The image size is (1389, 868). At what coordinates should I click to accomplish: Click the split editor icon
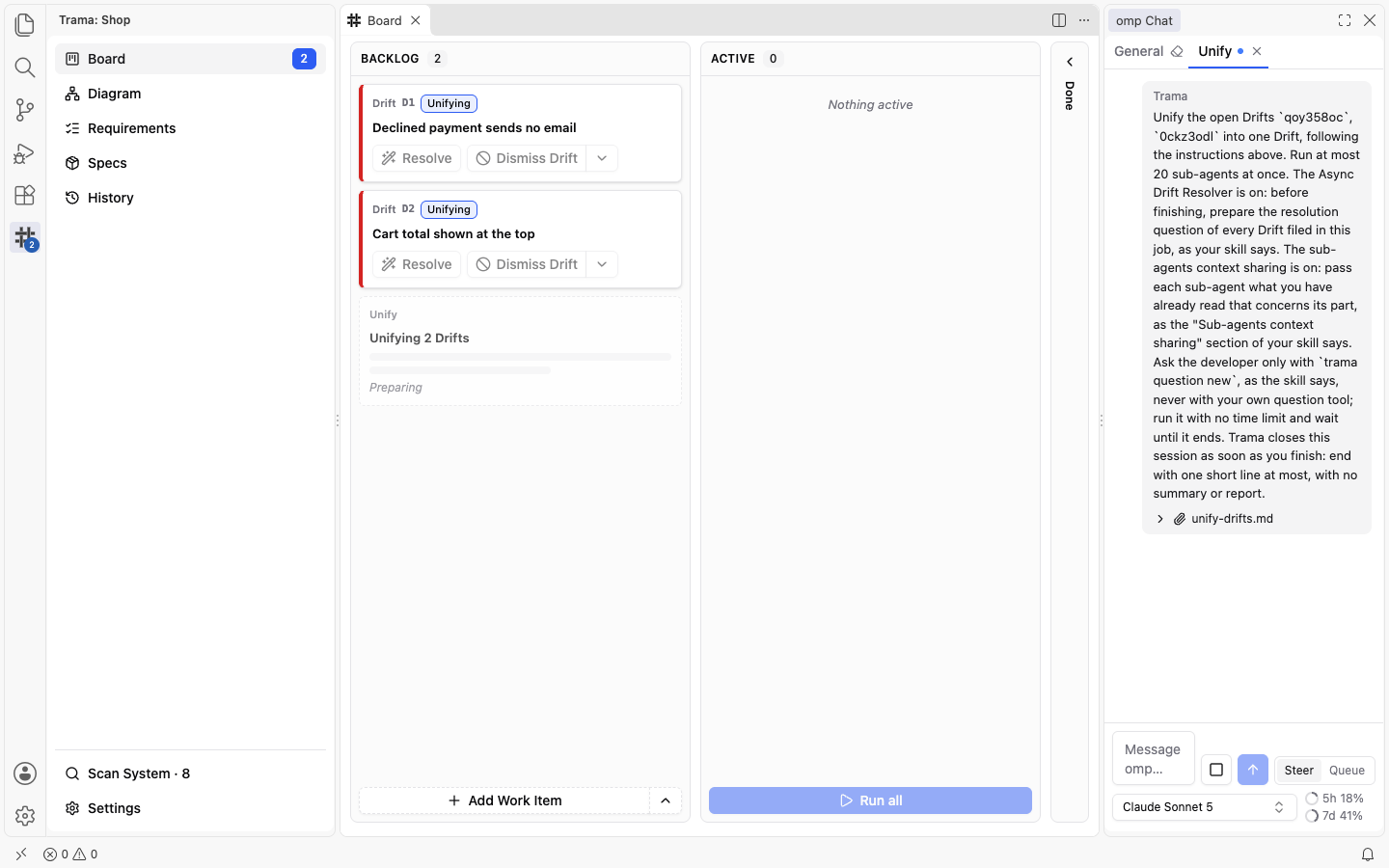(x=1059, y=20)
